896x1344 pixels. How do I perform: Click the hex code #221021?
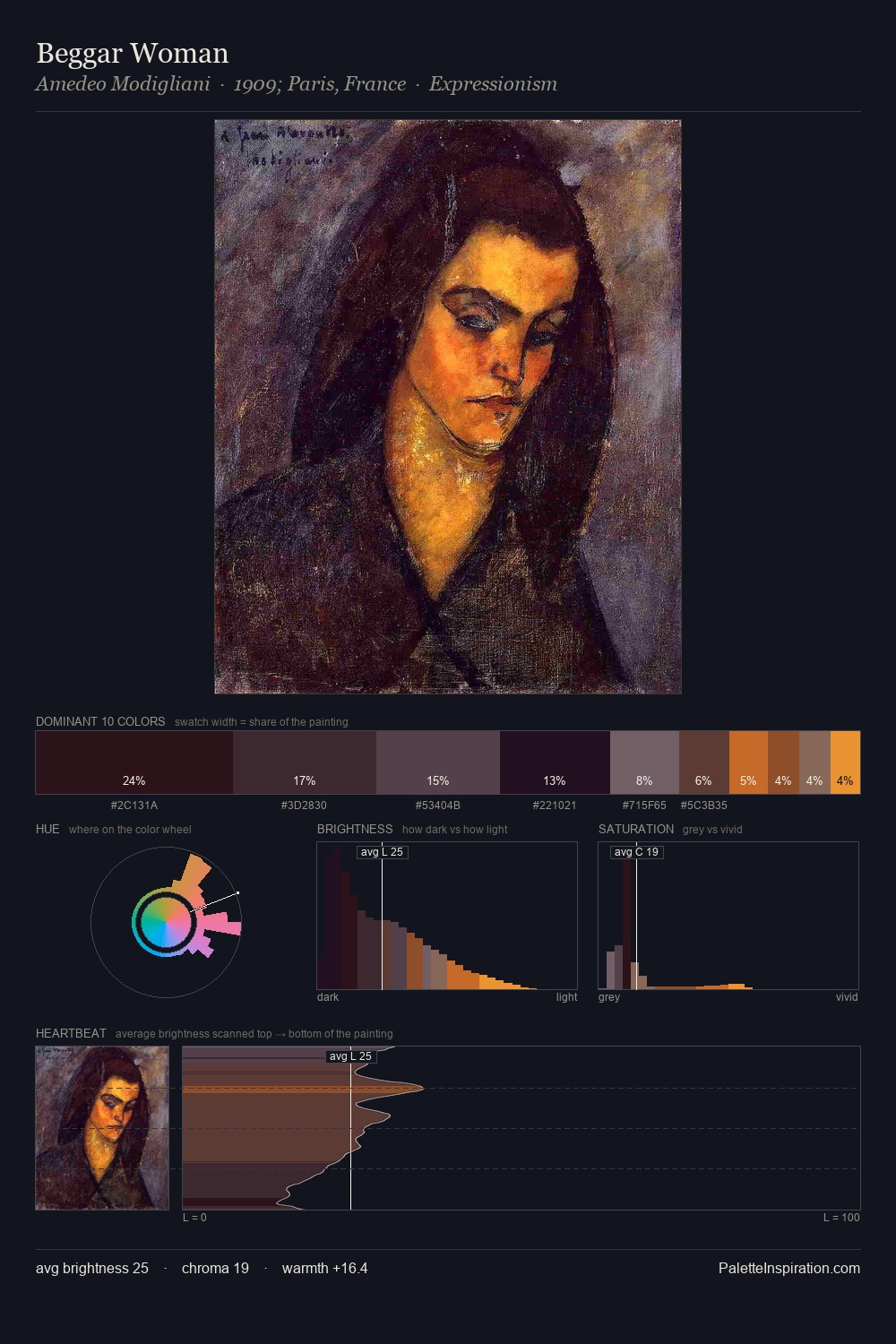coord(555,806)
